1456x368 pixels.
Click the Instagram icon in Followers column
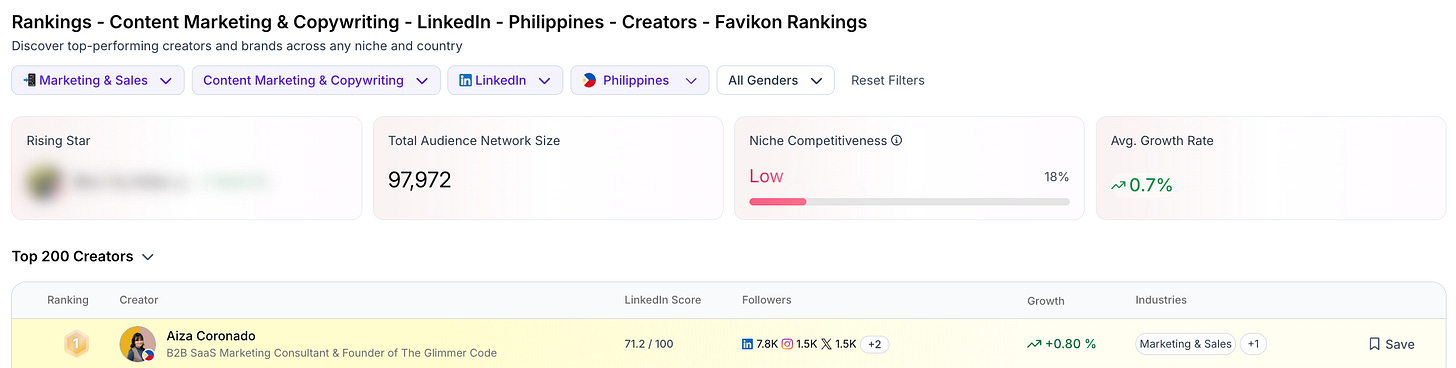pyautogui.click(x=787, y=344)
